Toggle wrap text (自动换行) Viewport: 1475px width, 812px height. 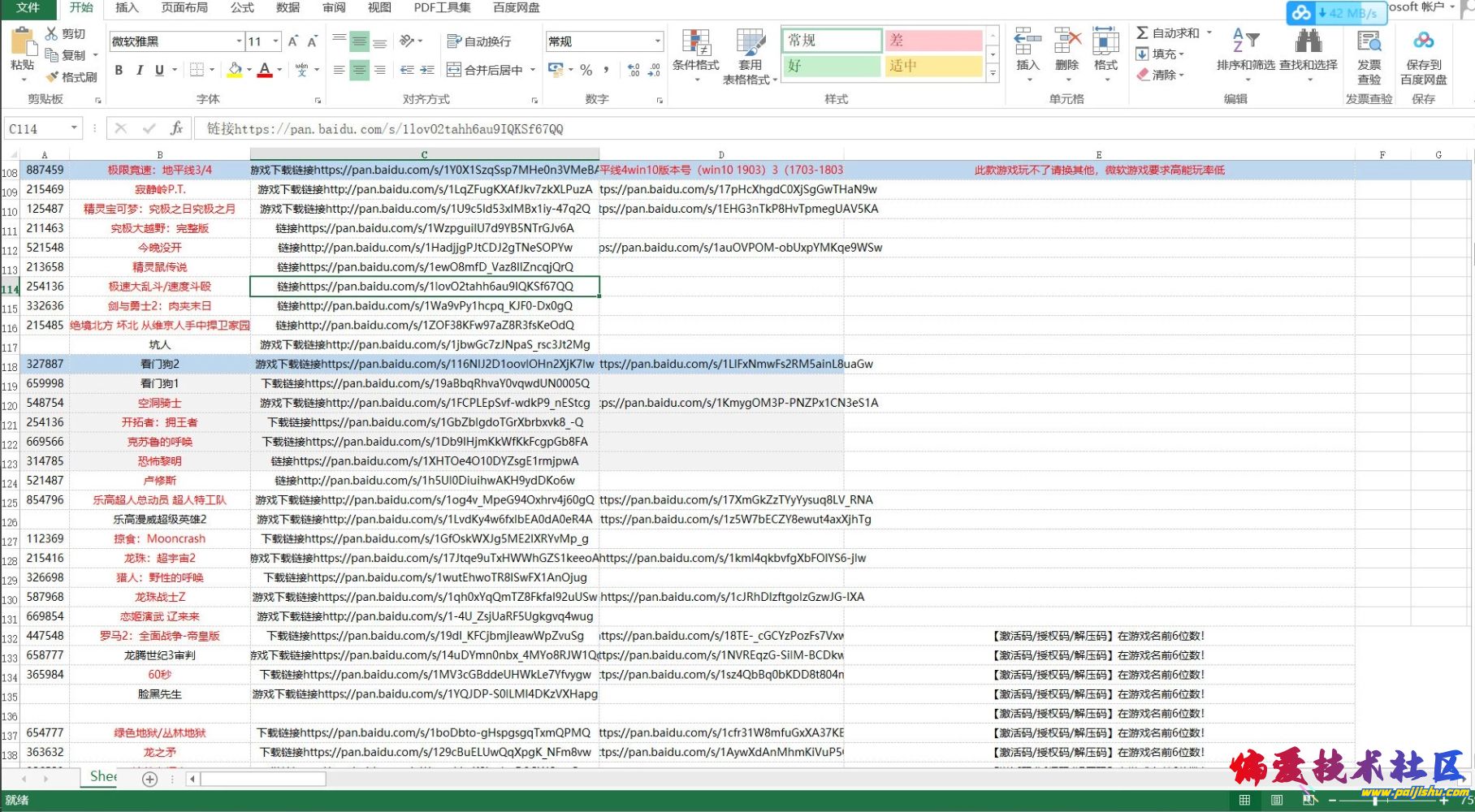click(479, 41)
